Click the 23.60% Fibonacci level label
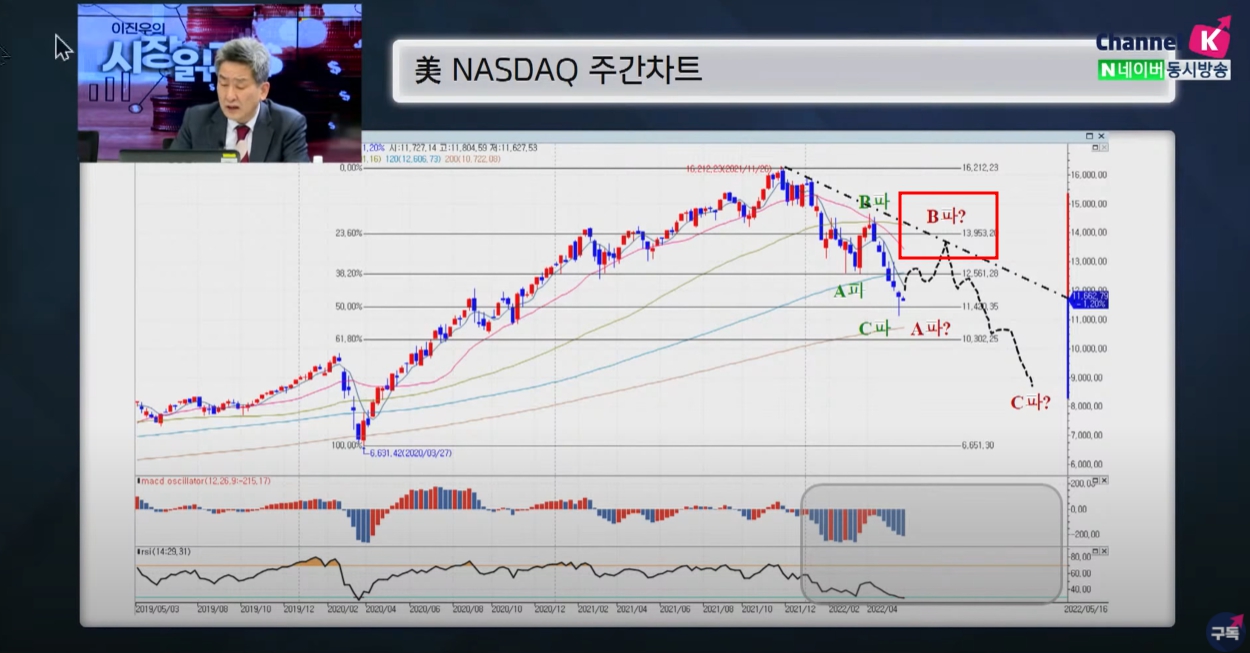Image resolution: width=1250 pixels, height=653 pixels. click(349, 233)
